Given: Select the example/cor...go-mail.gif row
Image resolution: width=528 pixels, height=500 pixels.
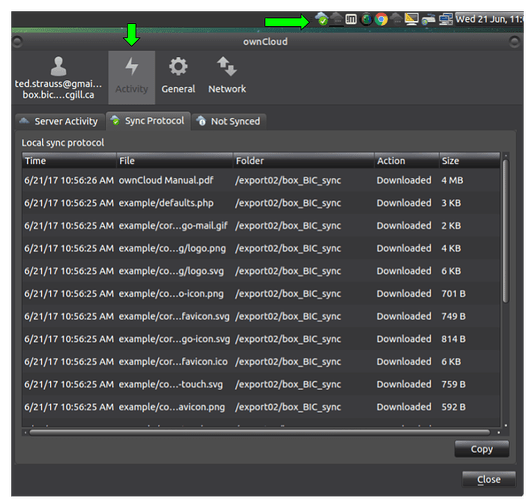Looking at the screenshot, I should tap(261, 226).
